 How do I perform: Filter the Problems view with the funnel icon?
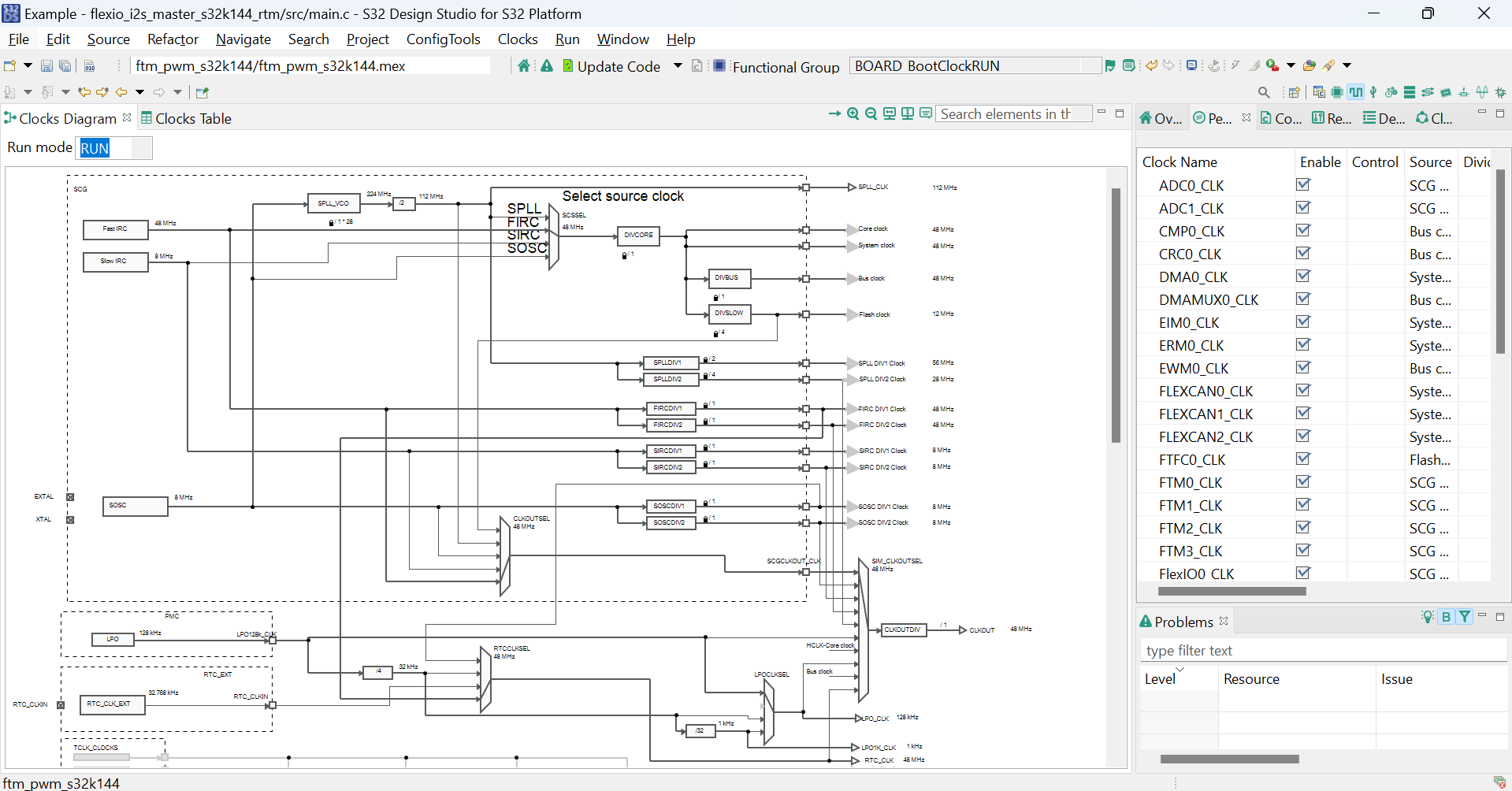click(x=1465, y=617)
